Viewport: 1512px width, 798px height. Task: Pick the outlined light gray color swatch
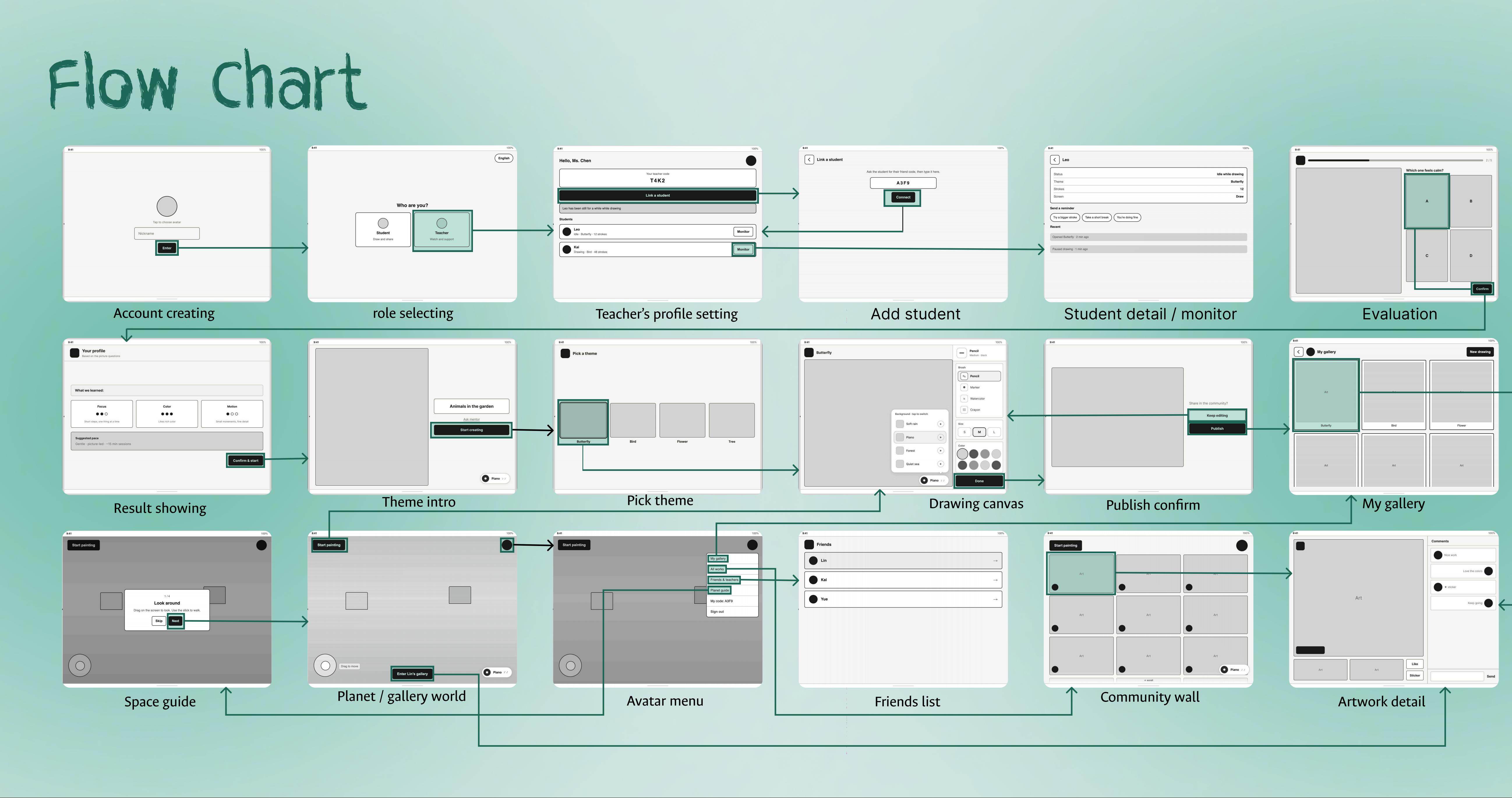(x=962, y=454)
